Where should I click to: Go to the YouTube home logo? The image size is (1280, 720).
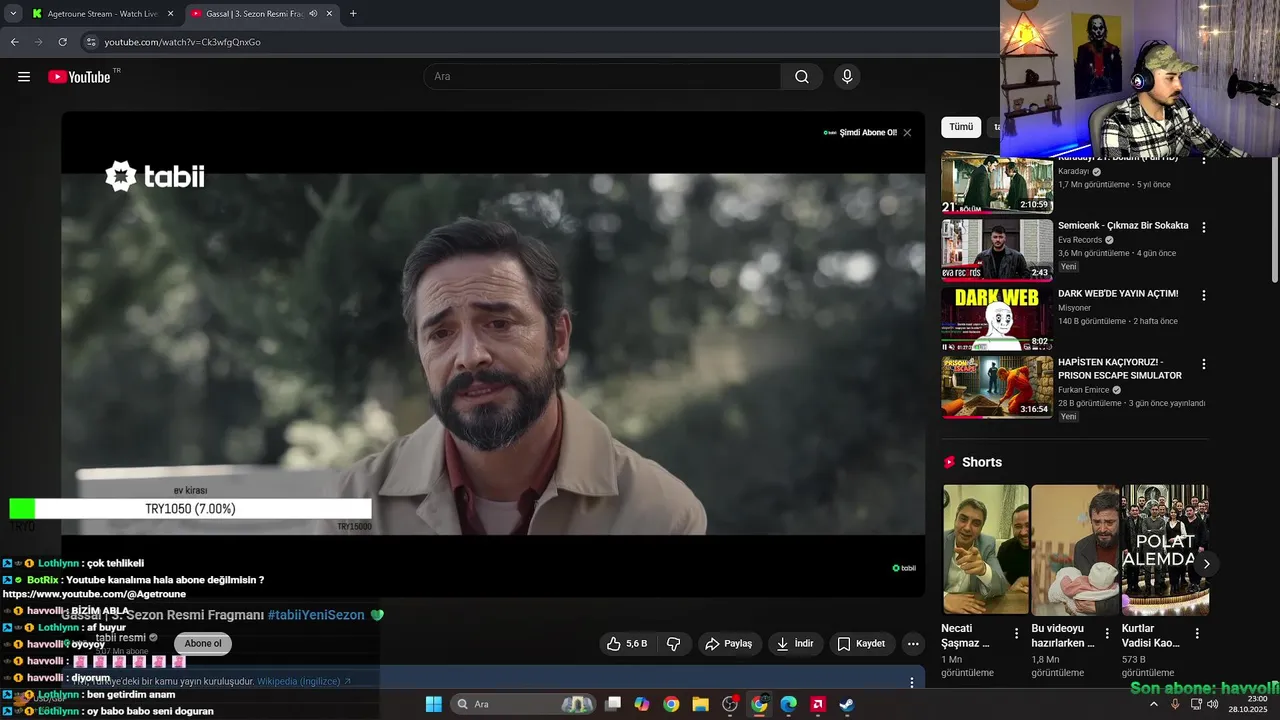click(79, 77)
